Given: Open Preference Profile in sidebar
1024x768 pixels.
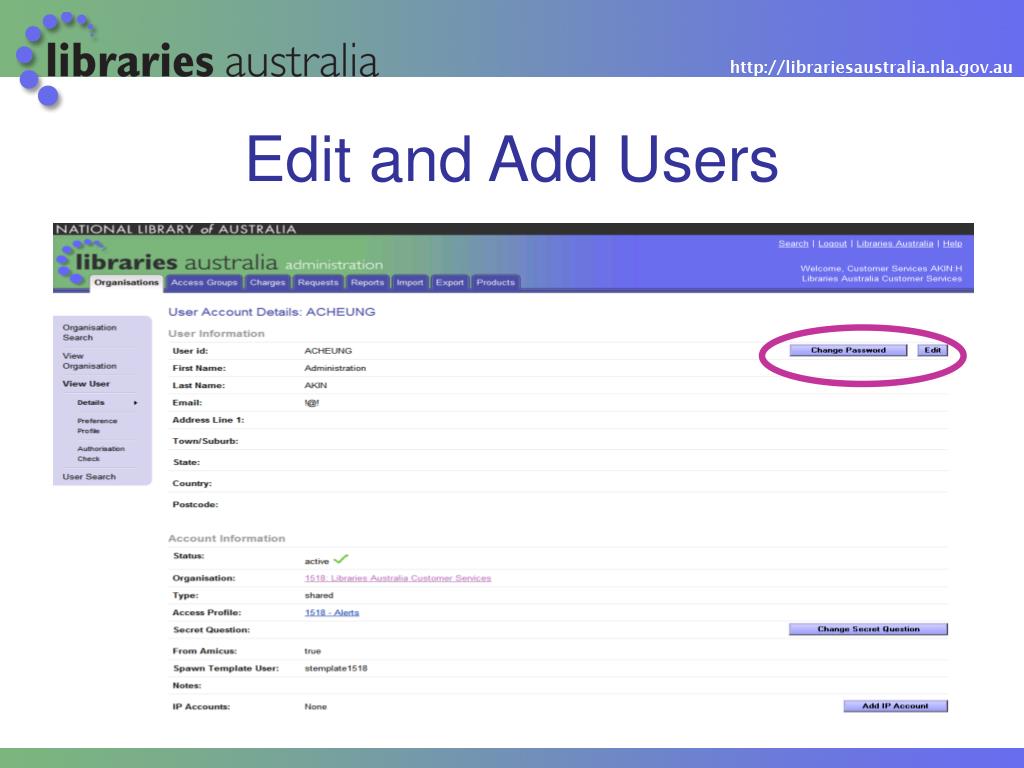Looking at the screenshot, I should tap(97, 426).
